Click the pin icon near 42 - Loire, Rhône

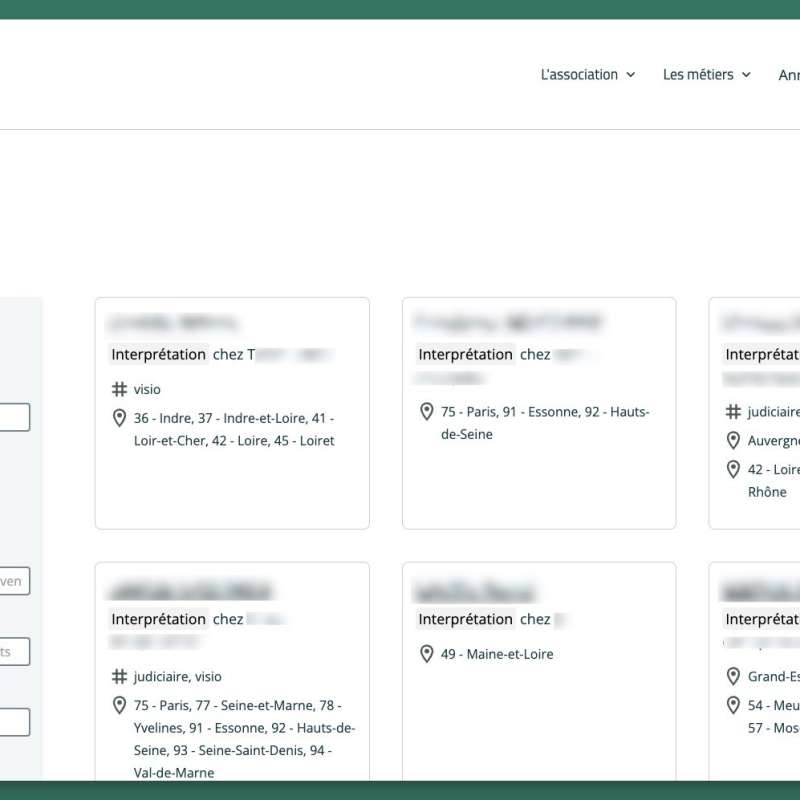pyautogui.click(x=734, y=469)
